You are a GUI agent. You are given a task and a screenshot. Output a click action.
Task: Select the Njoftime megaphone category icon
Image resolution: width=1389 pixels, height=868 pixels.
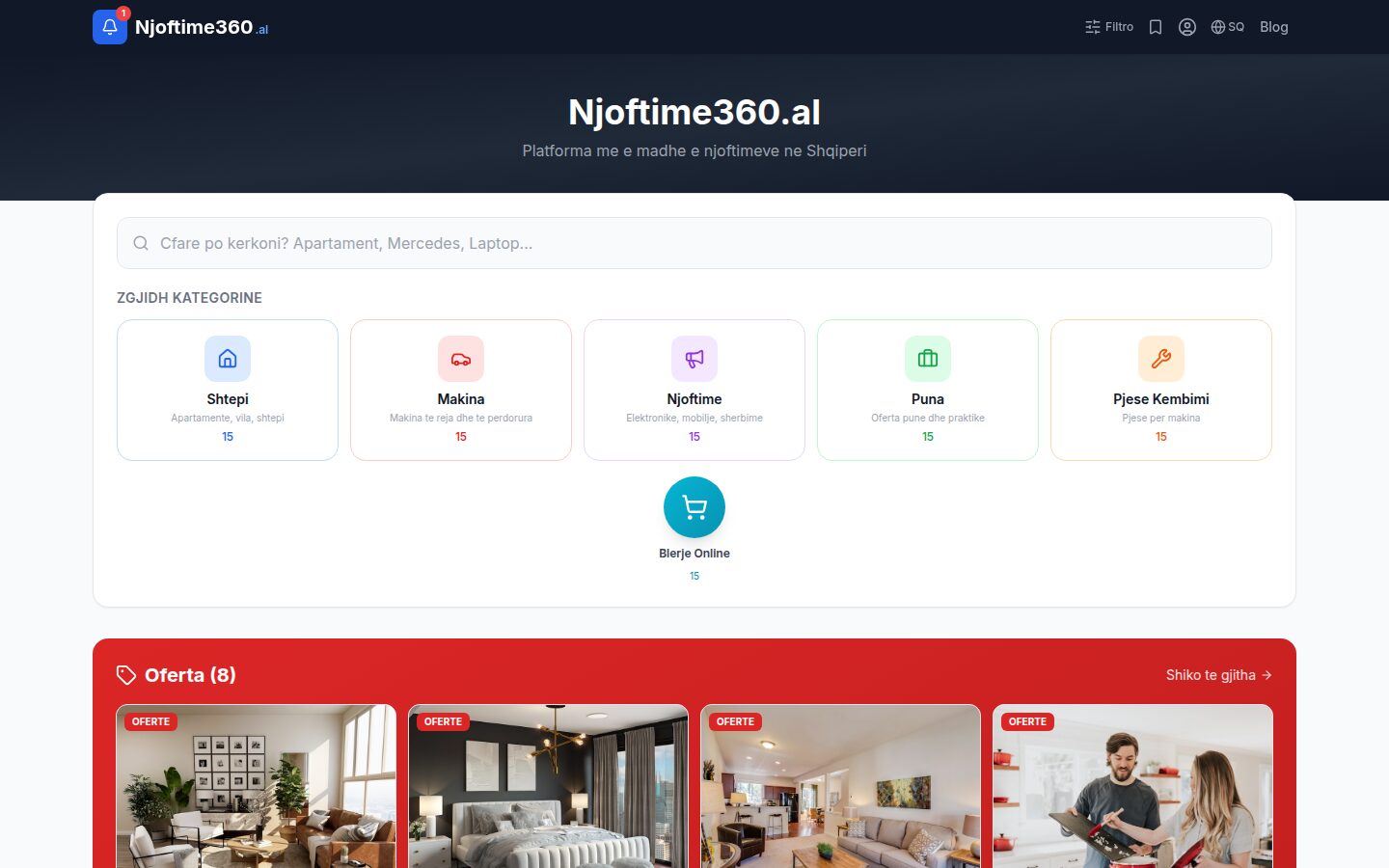click(694, 359)
